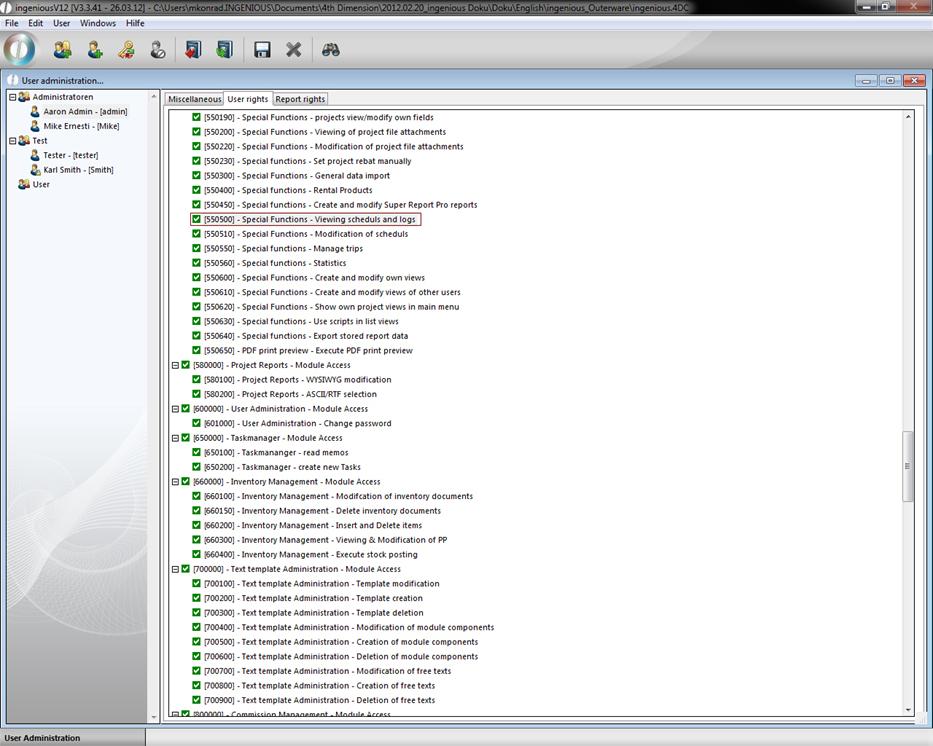
Task: Save changes with the floppy disk icon
Action: tap(263, 49)
